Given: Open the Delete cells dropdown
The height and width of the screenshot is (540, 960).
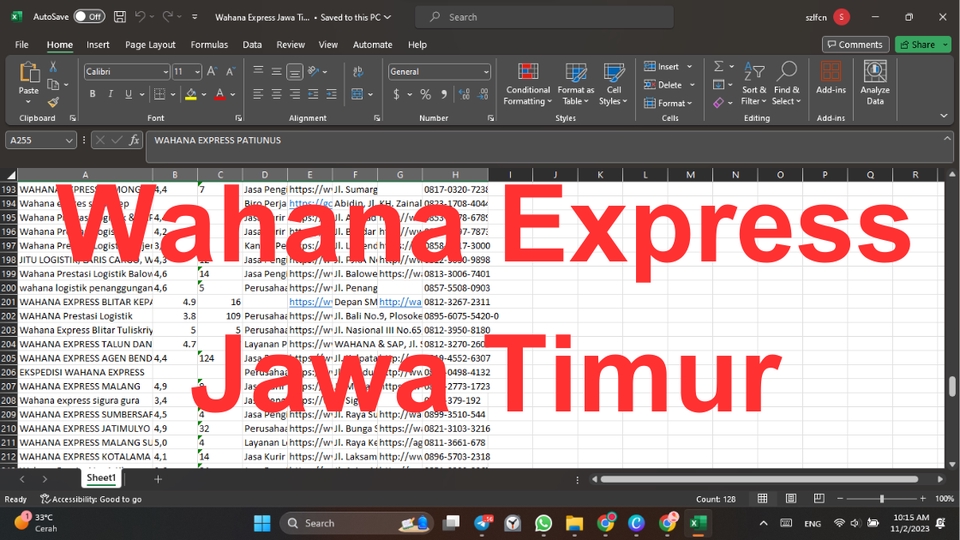Looking at the screenshot, I should tap(669, 84).
